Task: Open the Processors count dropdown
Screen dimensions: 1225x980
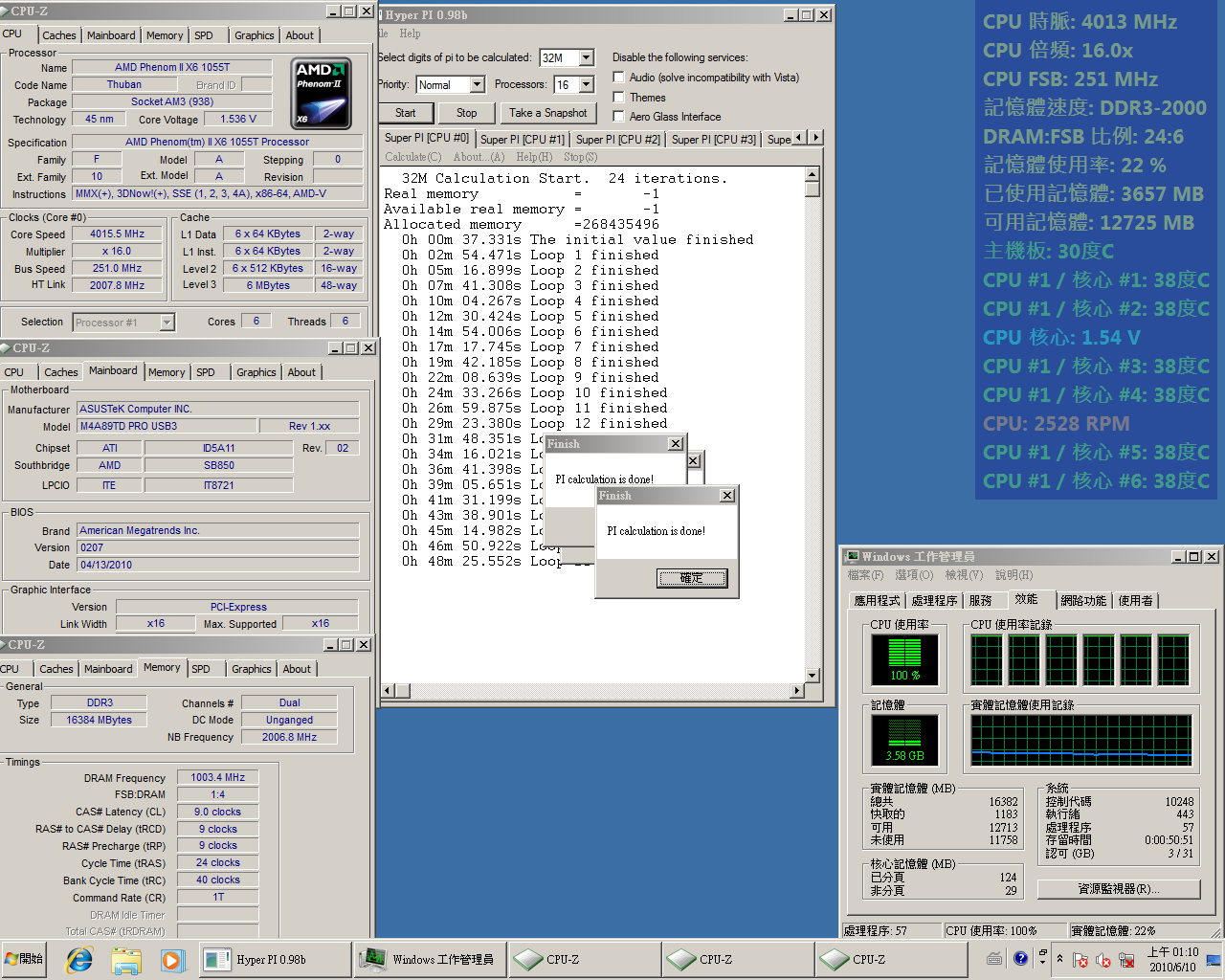Action: [587, 84]
